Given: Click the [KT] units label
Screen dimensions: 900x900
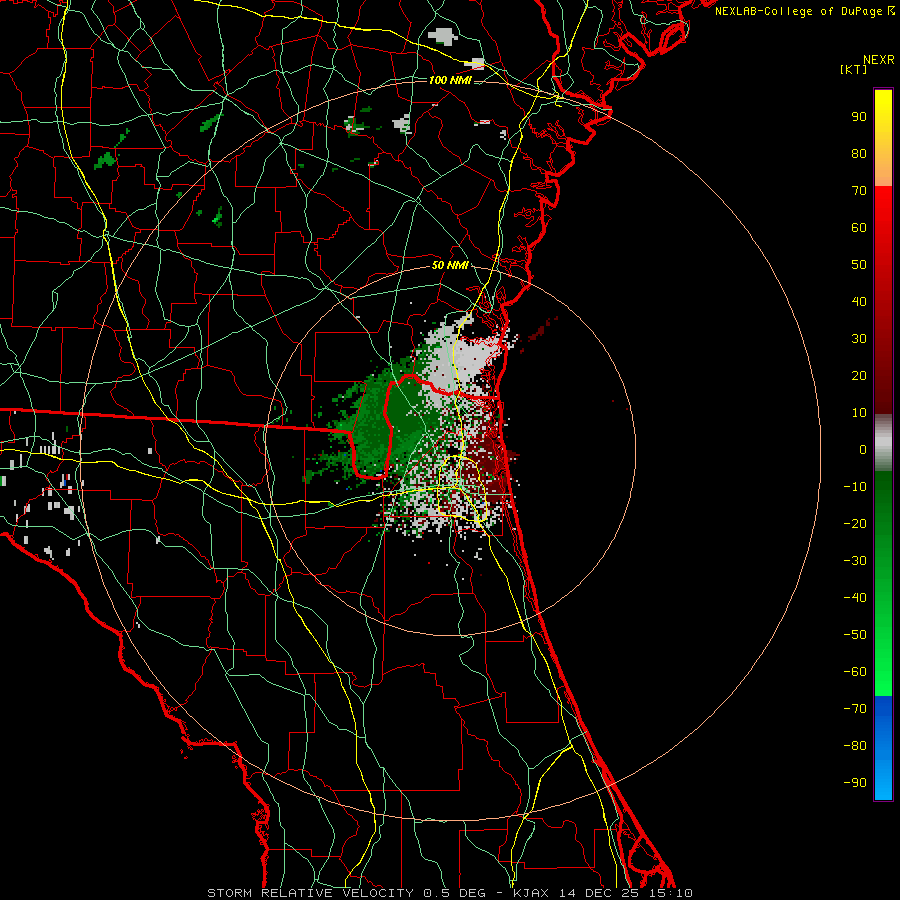Looking at the screenshot, I should pyautogui.click(x=854, y=69).
